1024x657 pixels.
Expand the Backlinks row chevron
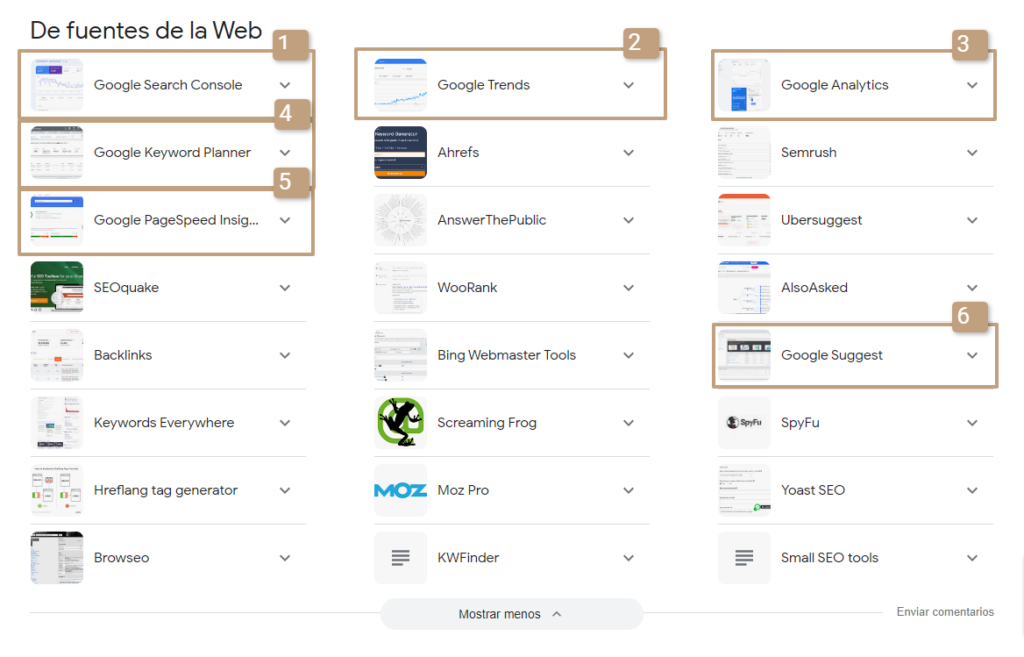(285, 355)
